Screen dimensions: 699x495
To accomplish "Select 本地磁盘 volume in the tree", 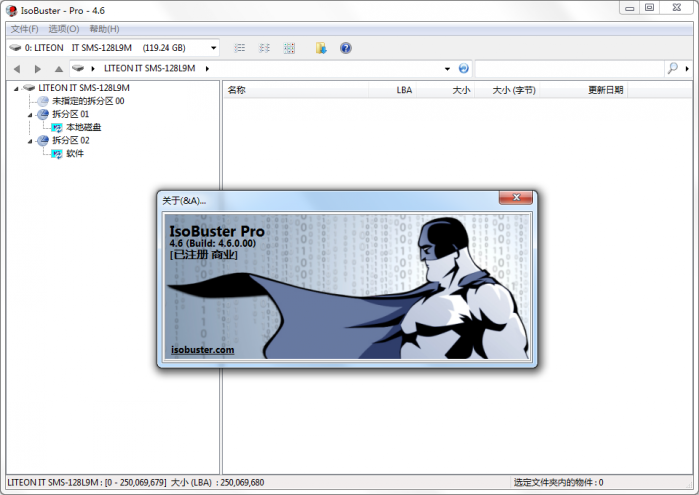I will [83, 128].
